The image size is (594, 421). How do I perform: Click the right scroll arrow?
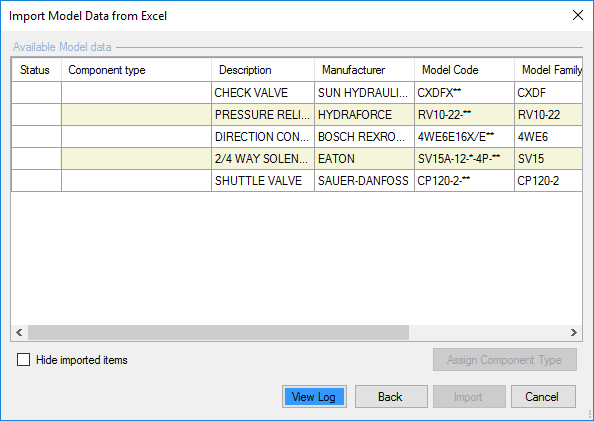point(574,332)
